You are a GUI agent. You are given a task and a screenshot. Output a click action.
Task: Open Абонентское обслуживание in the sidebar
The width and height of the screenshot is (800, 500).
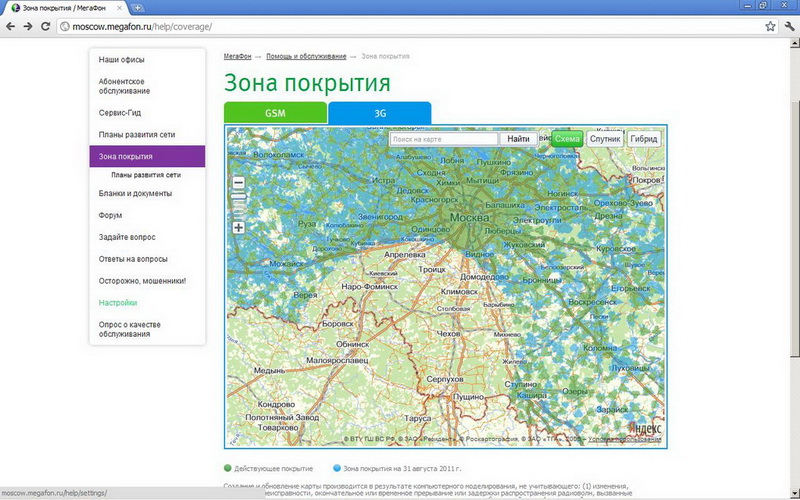(x=124, y=86)
